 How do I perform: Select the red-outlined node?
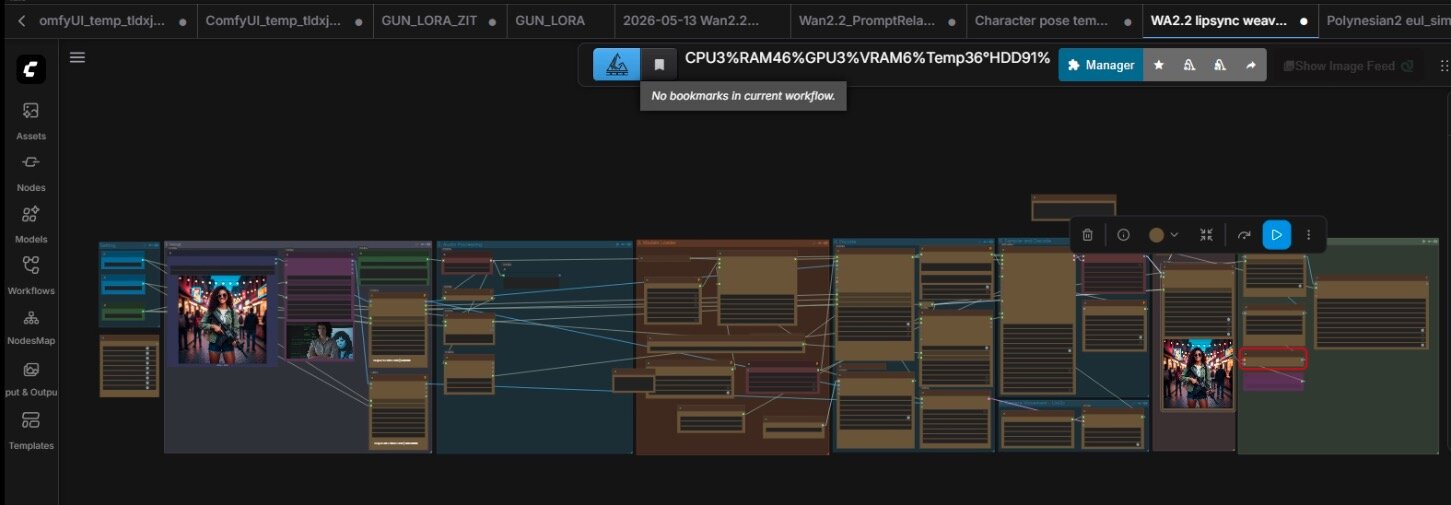tap(1273, 359)
